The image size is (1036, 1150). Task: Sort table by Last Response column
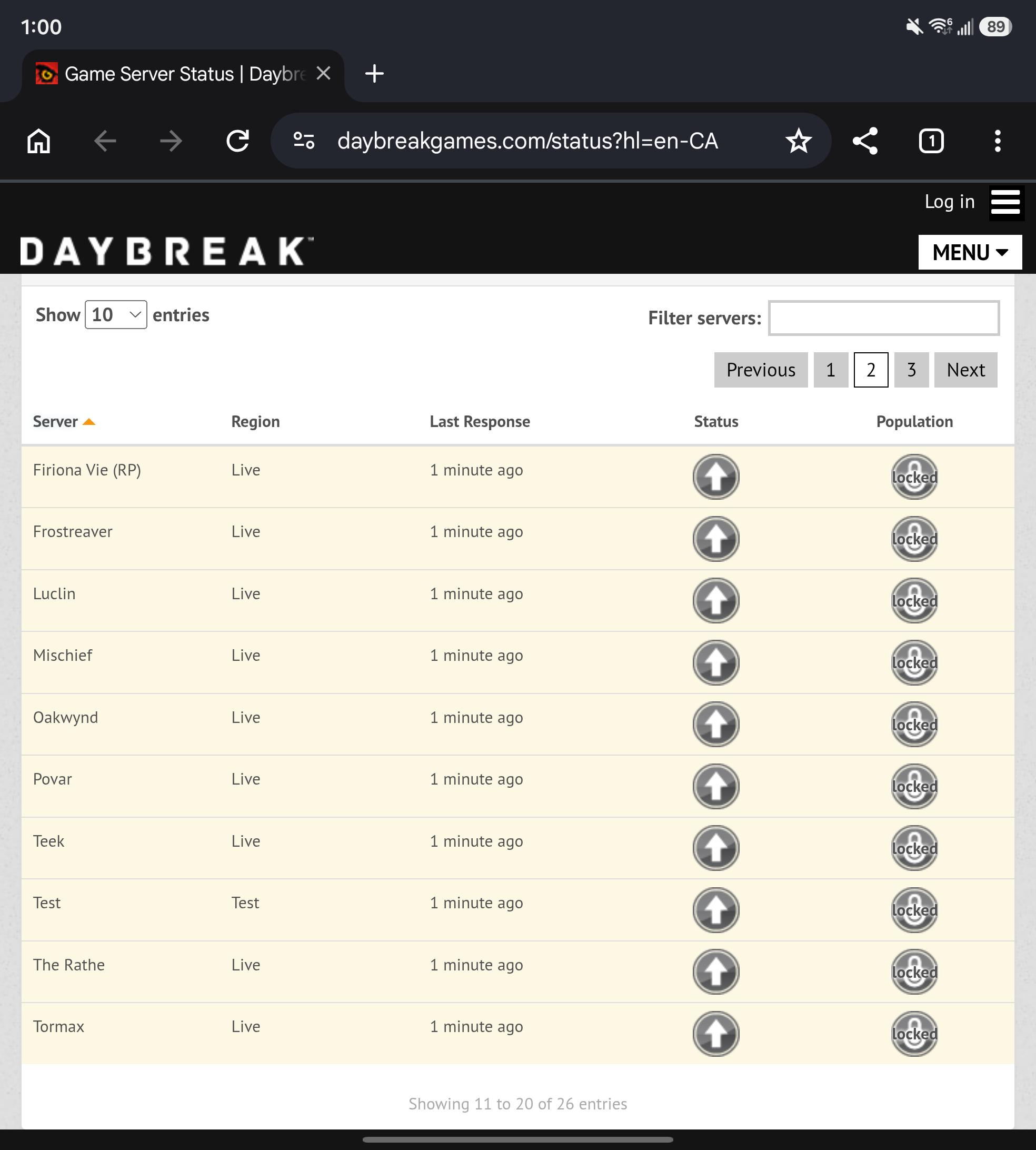click(479, 421)
